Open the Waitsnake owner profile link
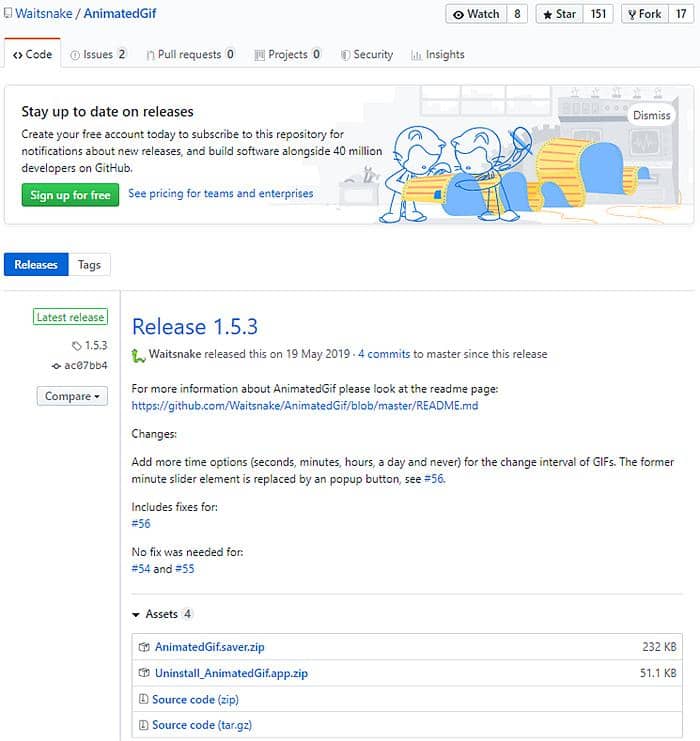This screenshot has width=700, height=741. (x=43, y=14)
